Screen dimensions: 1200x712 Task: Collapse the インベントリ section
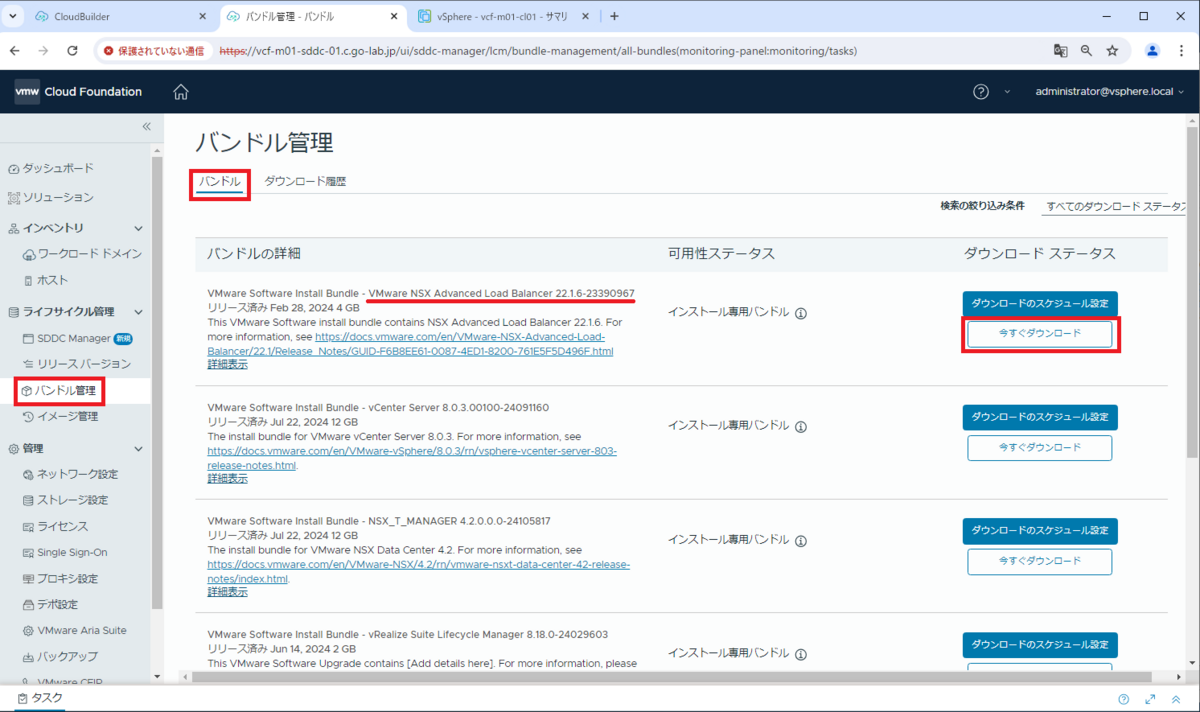coord(138,229)
